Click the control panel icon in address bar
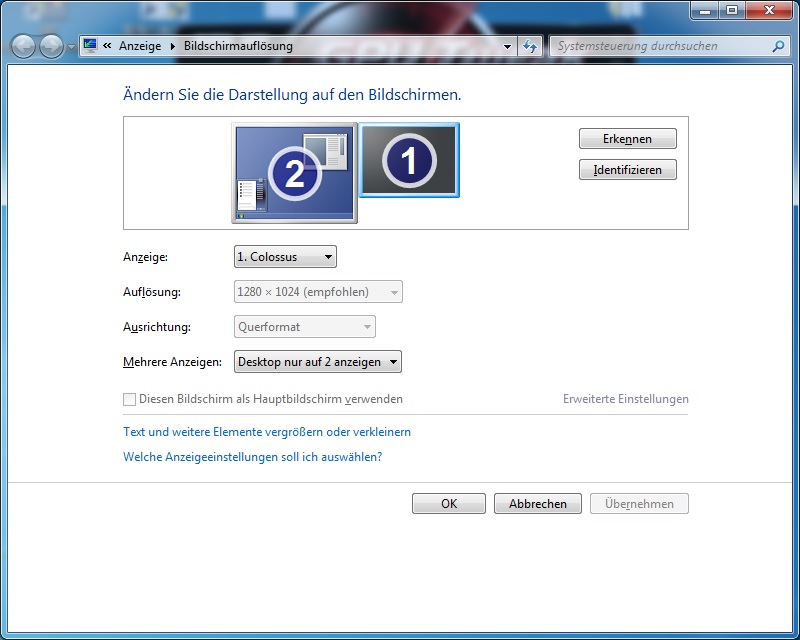Viewport: 800px width, 640px height. point(90,46)
